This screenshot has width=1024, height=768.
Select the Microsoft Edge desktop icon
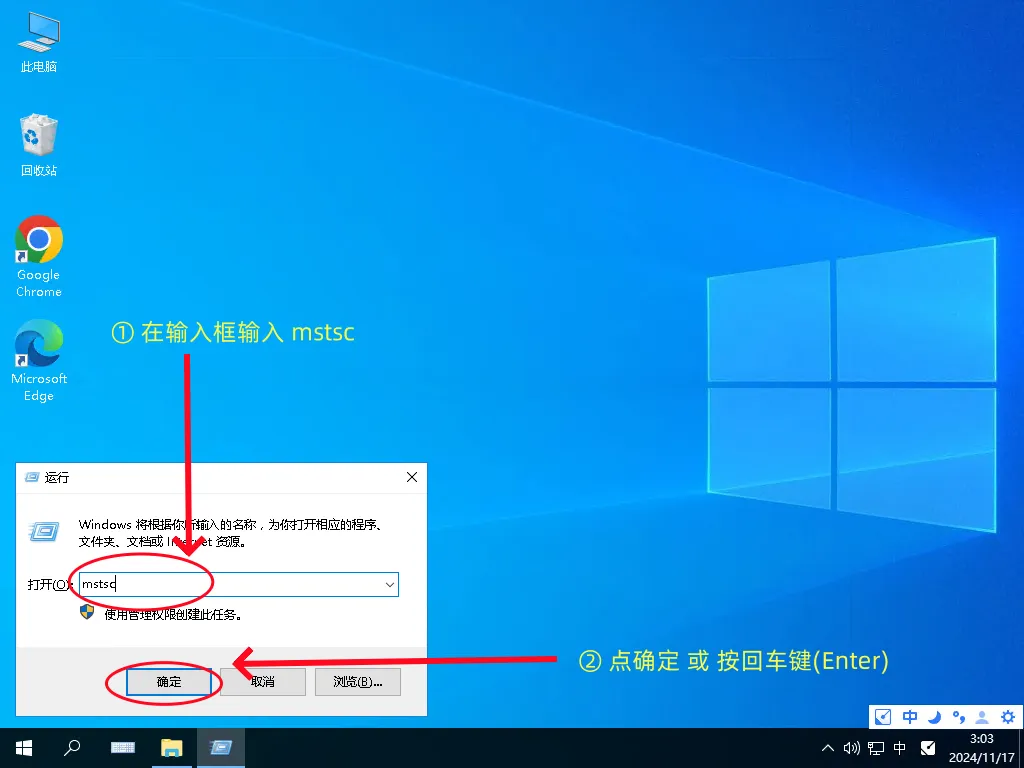pos(39,347)
